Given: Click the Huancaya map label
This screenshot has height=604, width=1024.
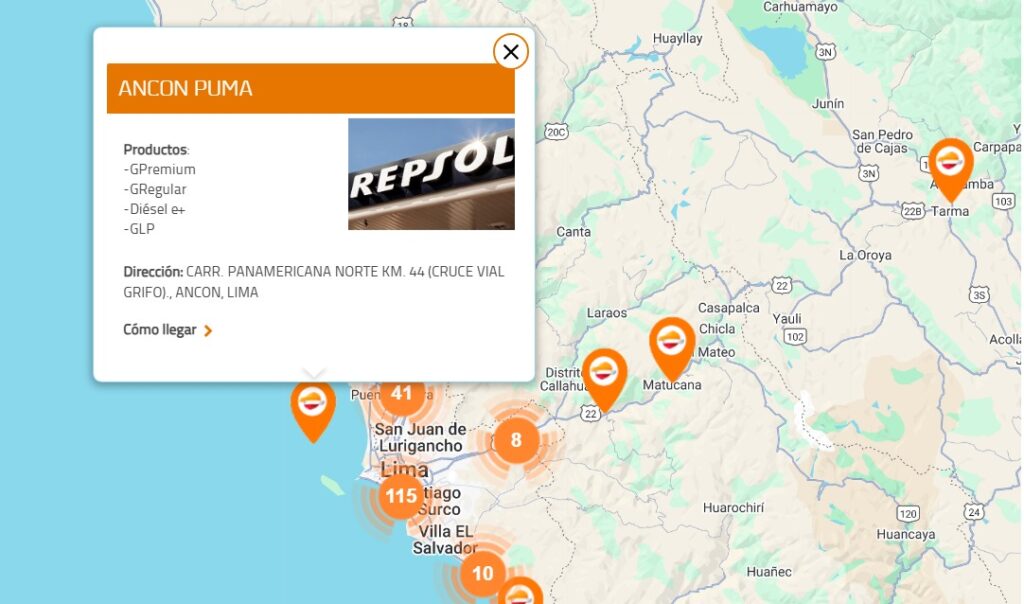Looking at the screenshot, I should pos(905,534).
